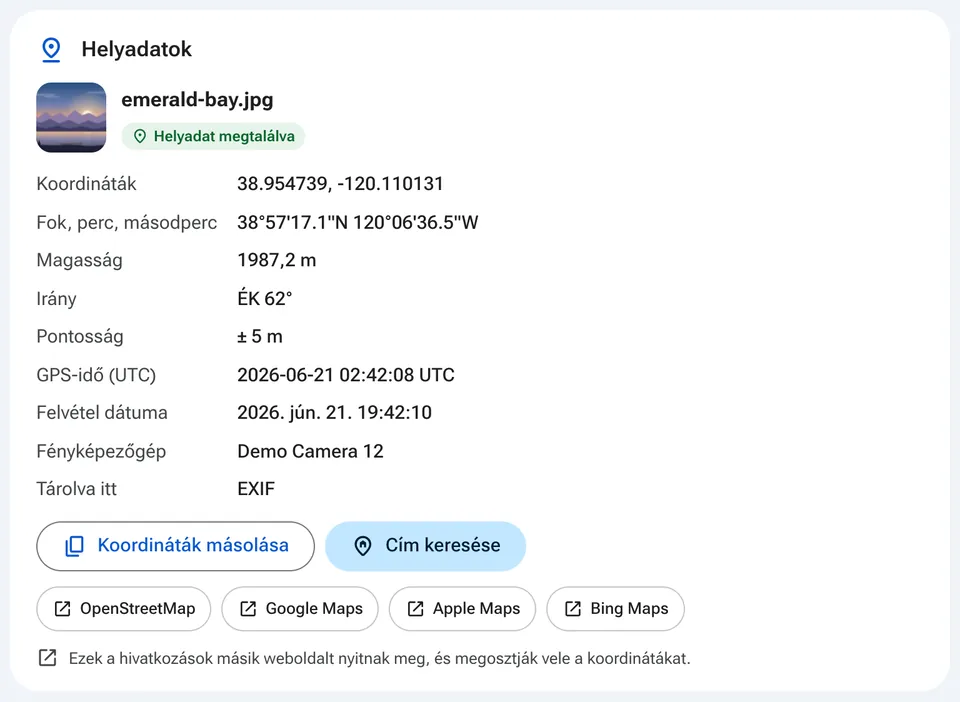Click the Felvétel dátuma label

pyautogui.click(x=102, y=413)
